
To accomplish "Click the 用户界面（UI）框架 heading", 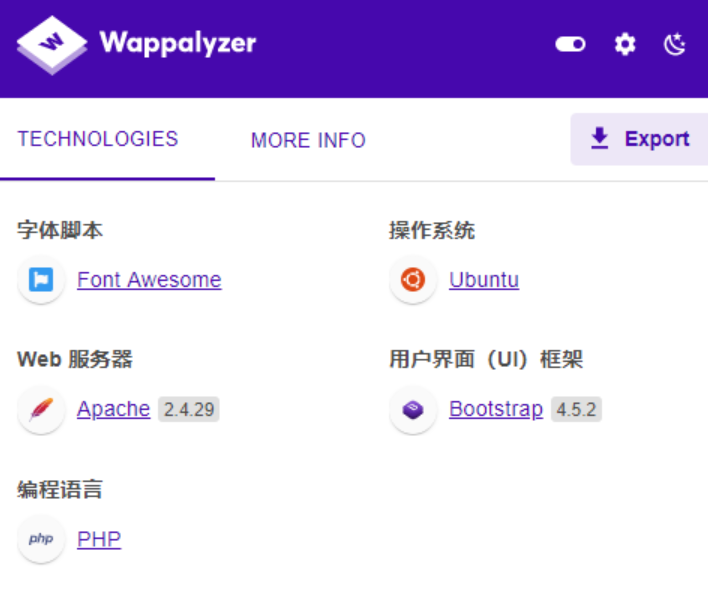I will [486, 359].
